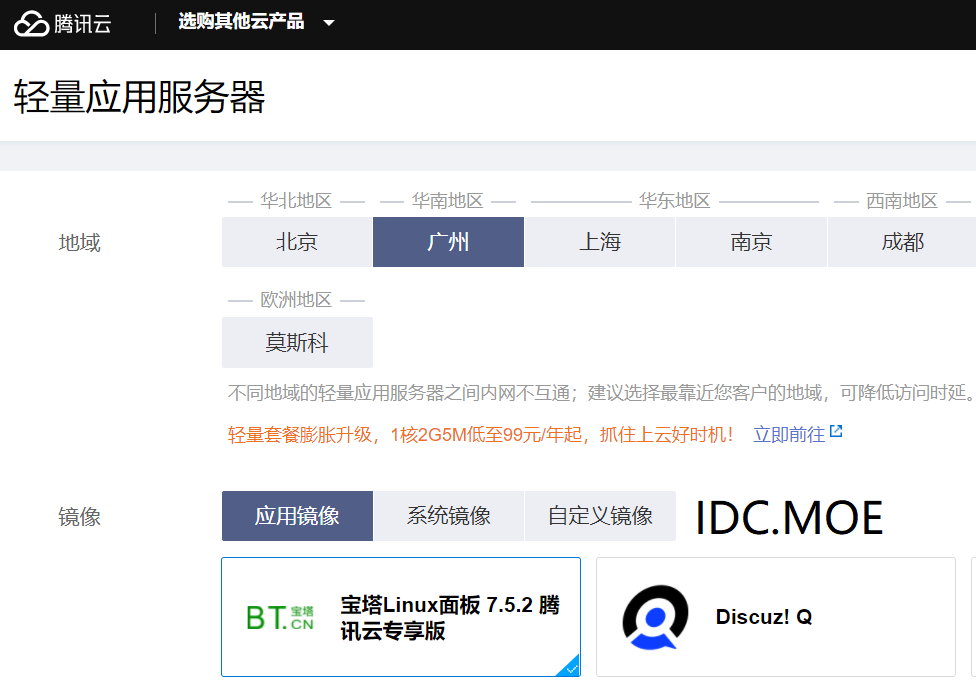Choose the Discuz! Q image card
976x685 pixels.
click(776, 616)
